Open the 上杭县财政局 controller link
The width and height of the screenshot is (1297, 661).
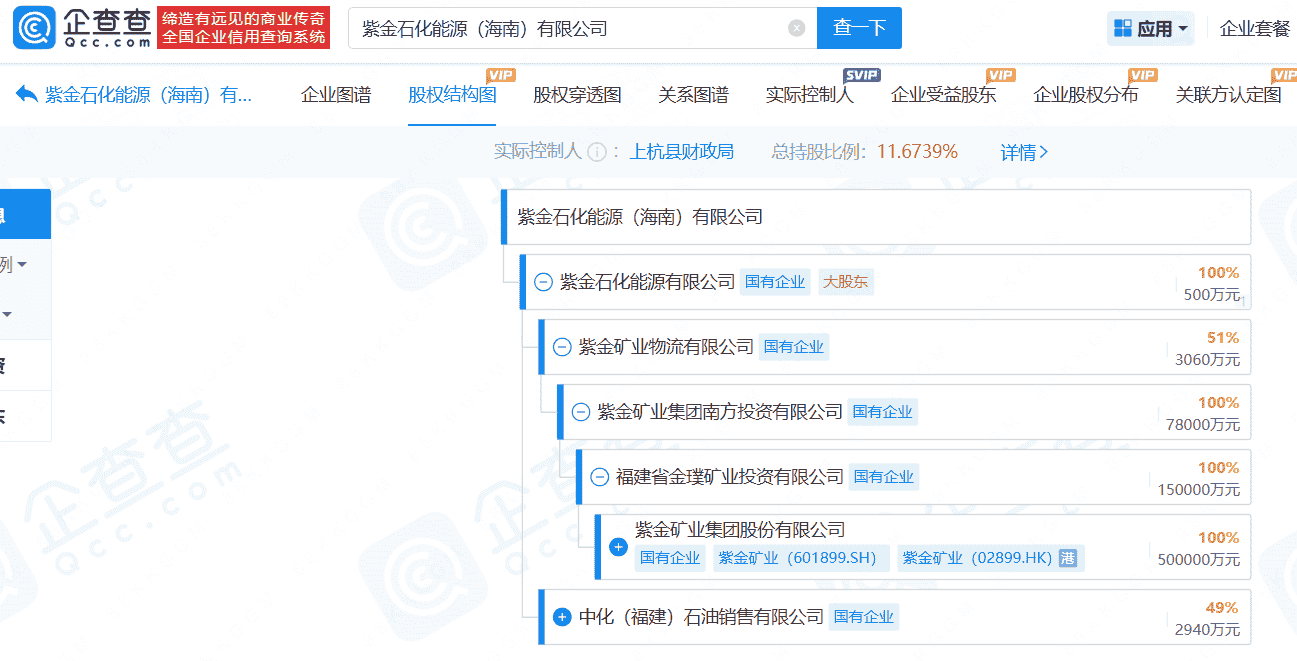coord(681,152)
